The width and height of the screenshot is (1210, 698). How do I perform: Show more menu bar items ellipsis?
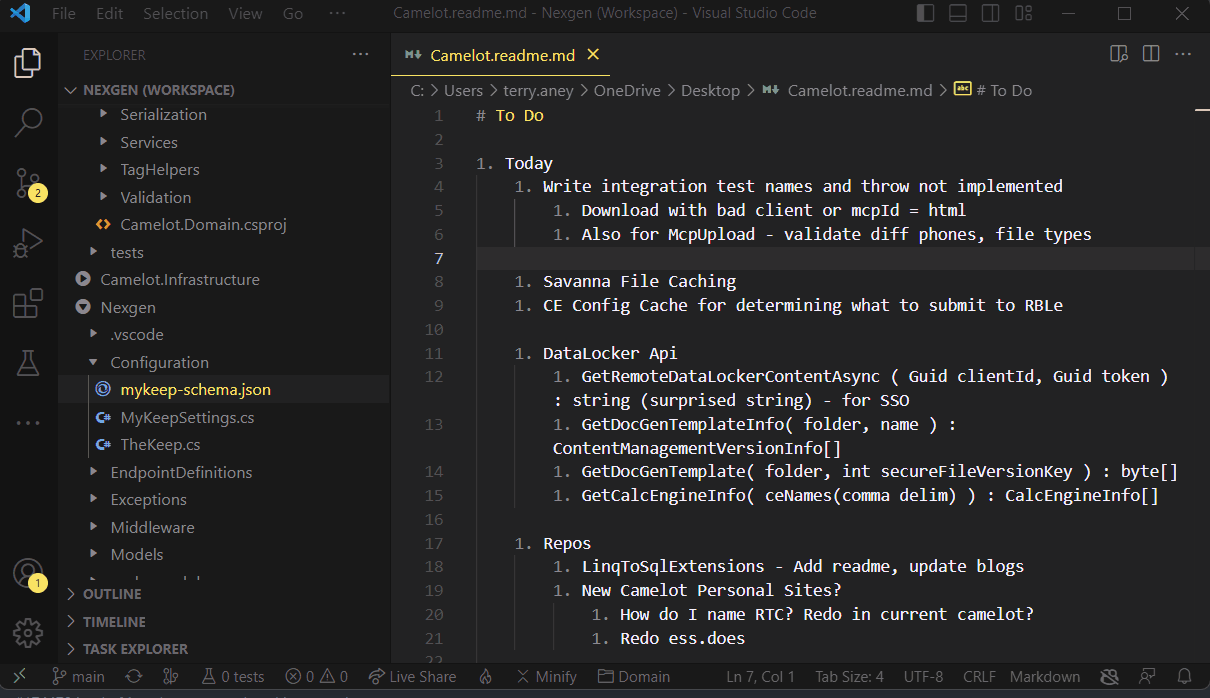[337, 14]
